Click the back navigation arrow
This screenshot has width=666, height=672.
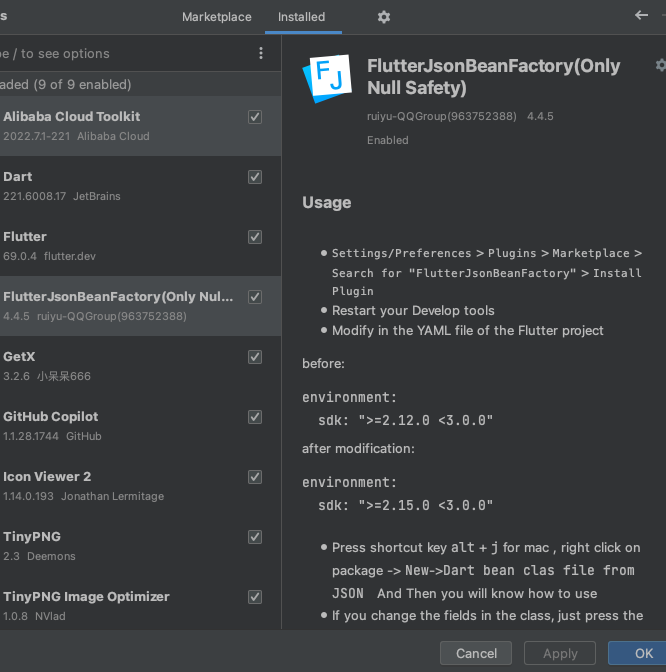[x=641, y=15]
